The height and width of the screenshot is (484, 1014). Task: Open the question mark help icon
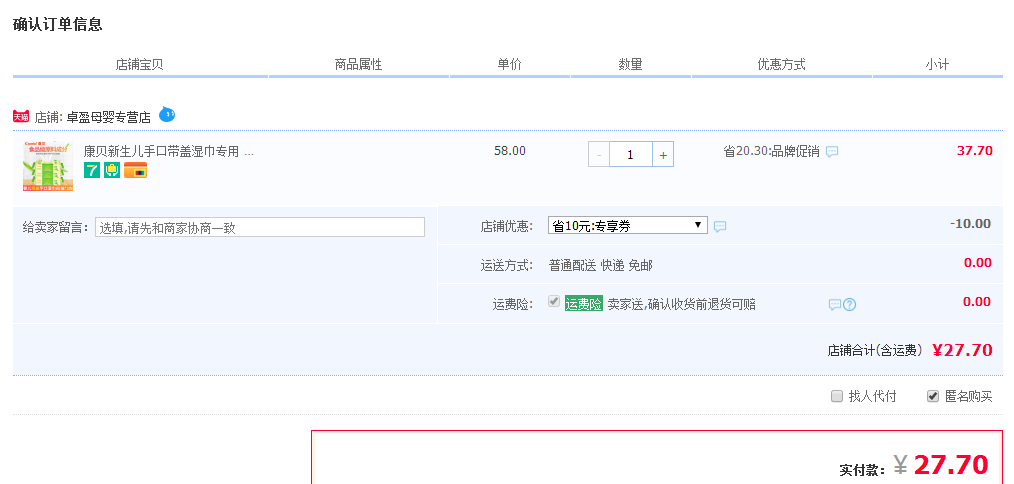[850, 304]
